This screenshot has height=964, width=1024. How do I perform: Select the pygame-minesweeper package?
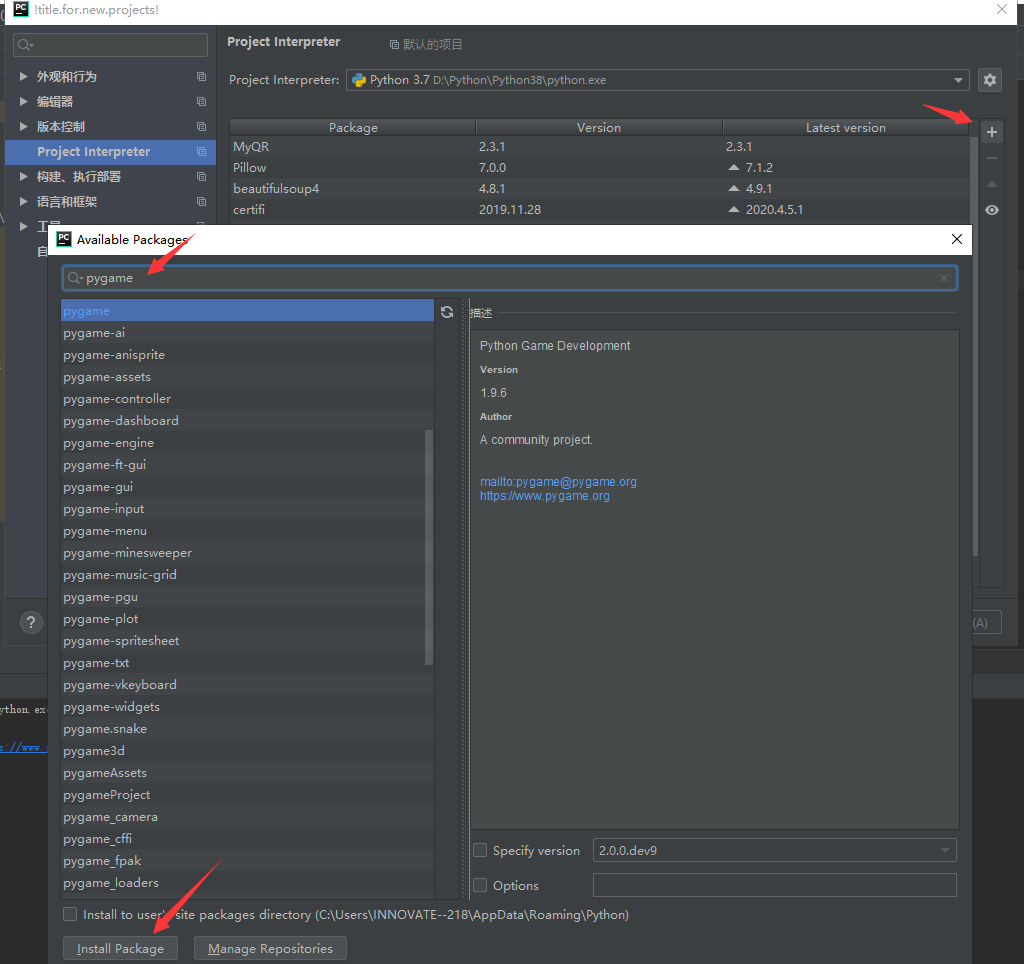click(x=243, y=553)
